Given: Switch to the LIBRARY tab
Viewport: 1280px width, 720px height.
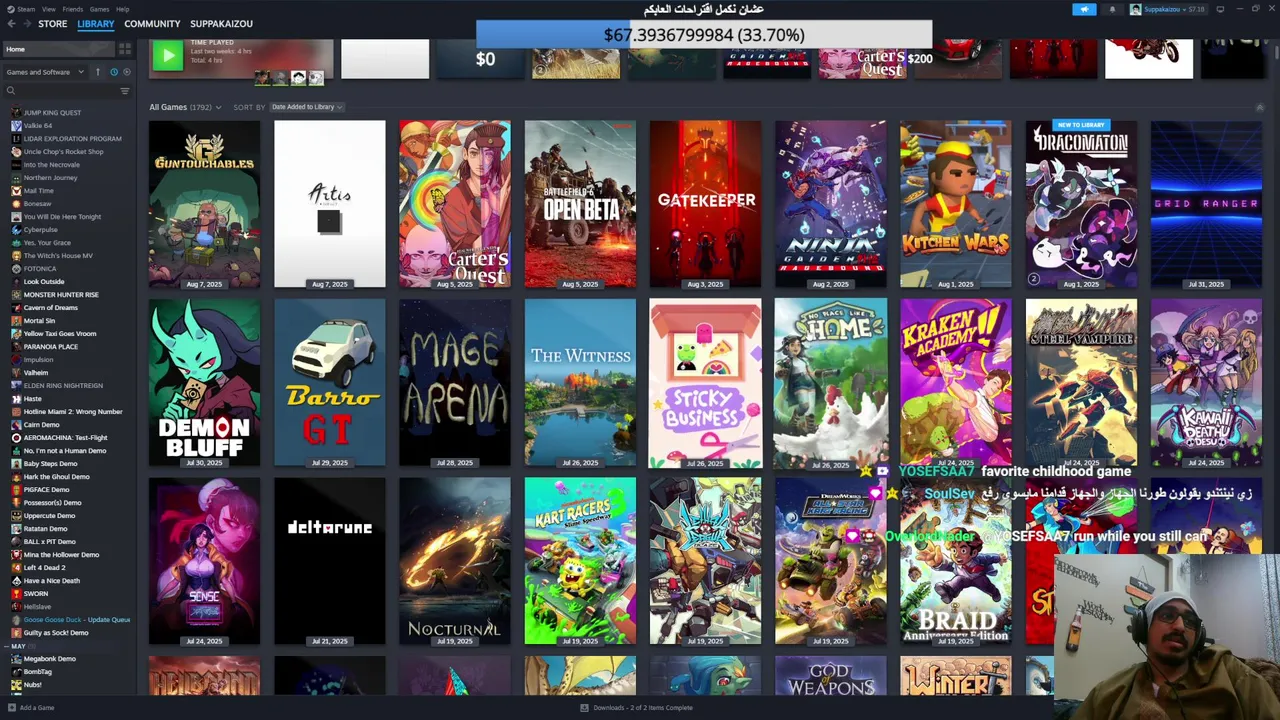Looking at the screenshot, I should 96,23.
